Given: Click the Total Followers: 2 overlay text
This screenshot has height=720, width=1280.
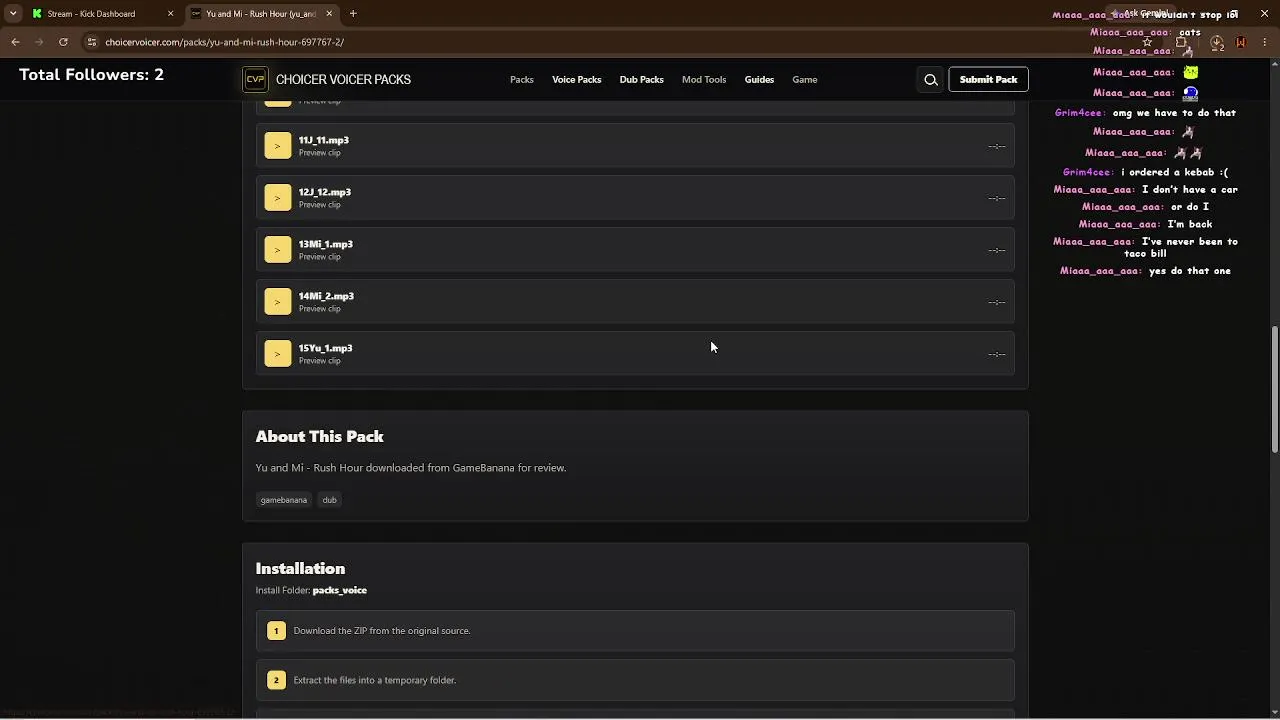Looking at the screenshot, I should [91, 75].
